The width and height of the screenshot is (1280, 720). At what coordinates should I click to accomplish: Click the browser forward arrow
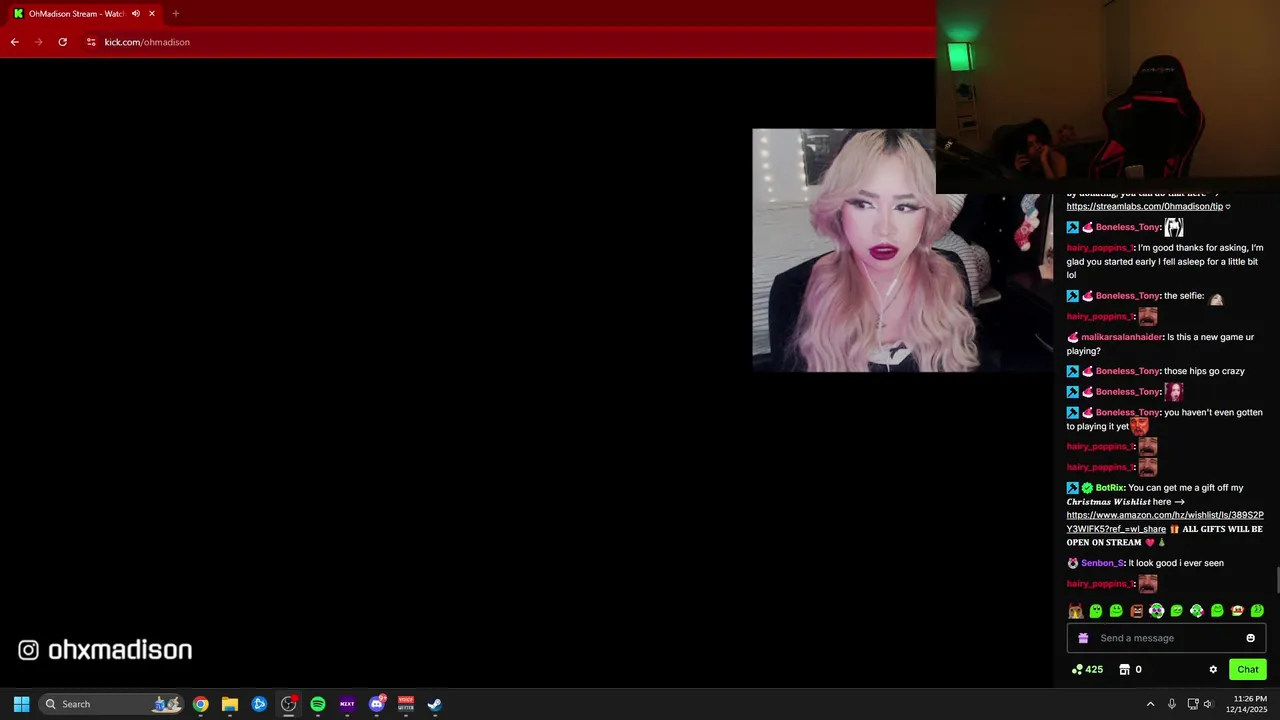pos(38,42)
